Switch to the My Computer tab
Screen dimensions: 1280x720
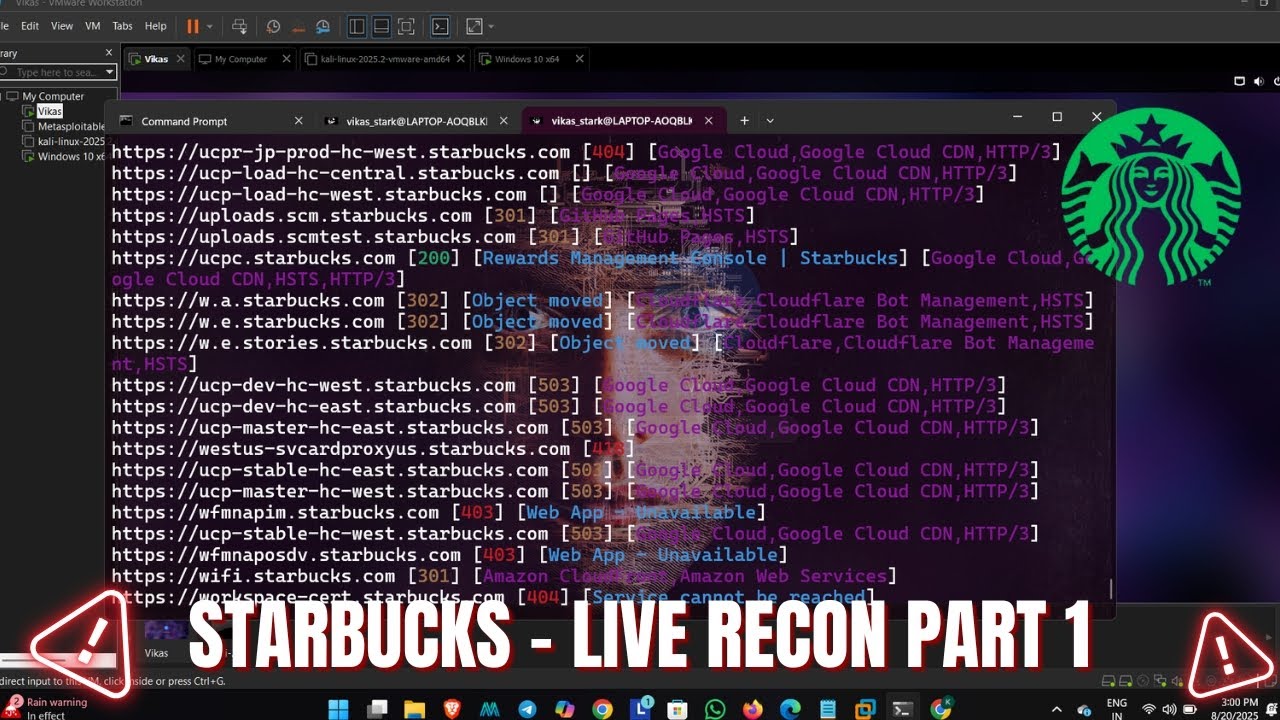pos(241,59)
